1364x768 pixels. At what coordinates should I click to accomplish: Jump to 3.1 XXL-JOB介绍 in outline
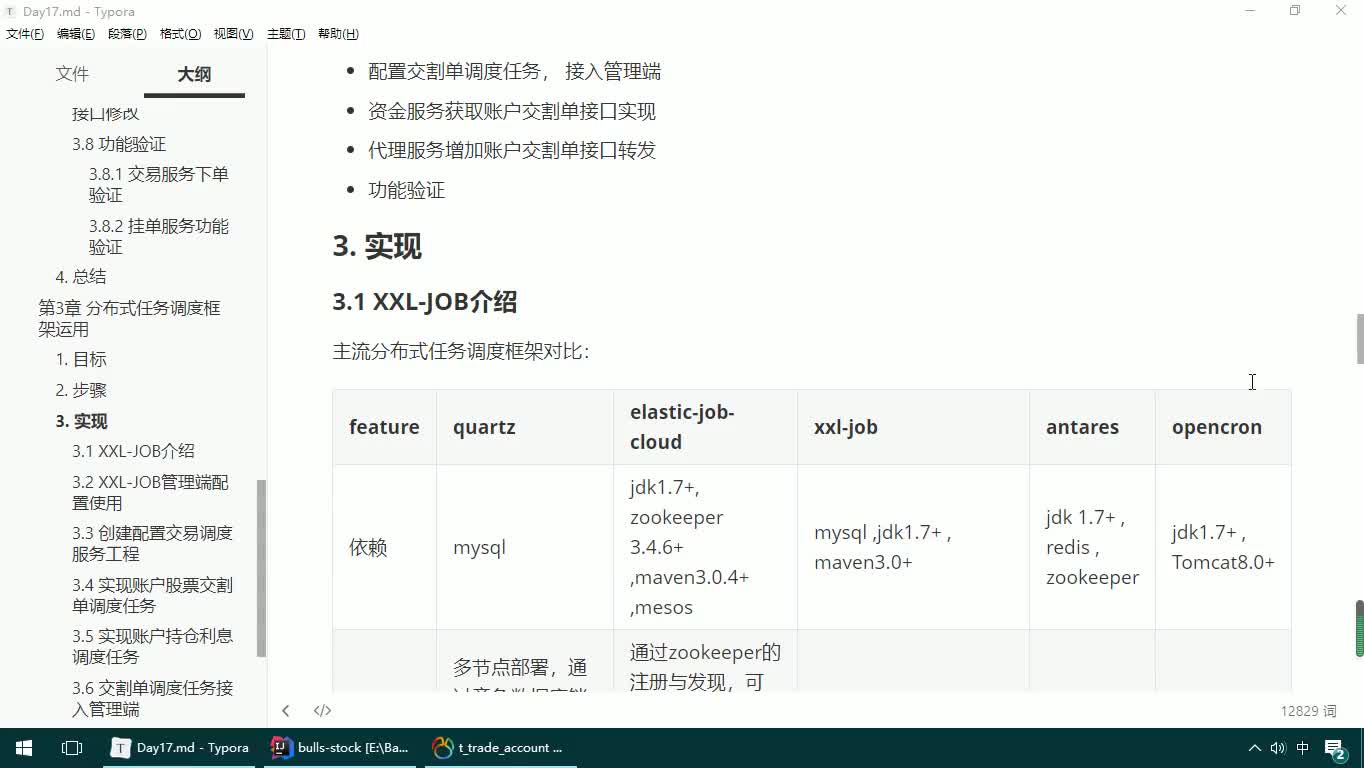coord(133,451)
